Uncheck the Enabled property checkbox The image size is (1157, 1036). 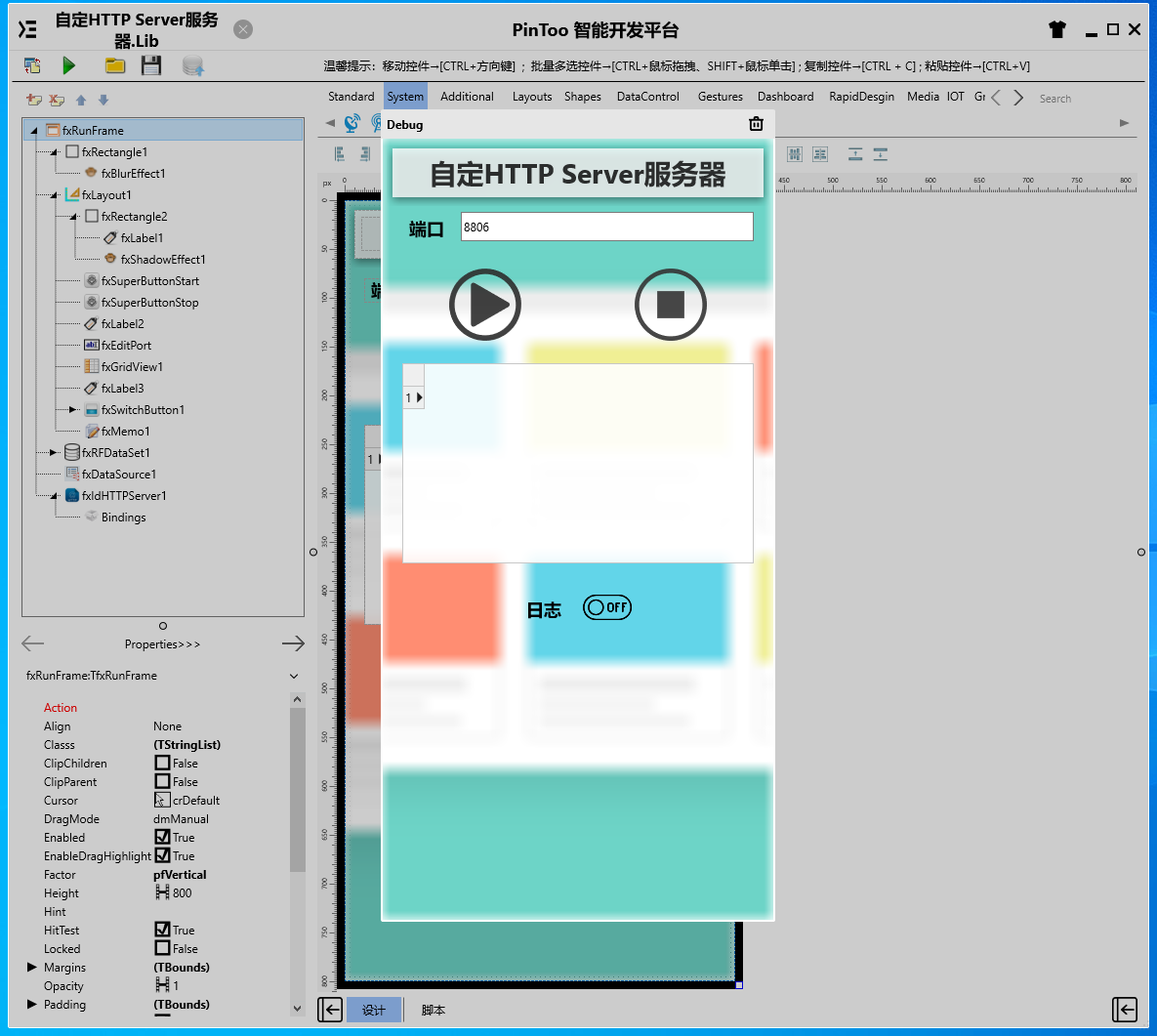[x=162, y=837]
